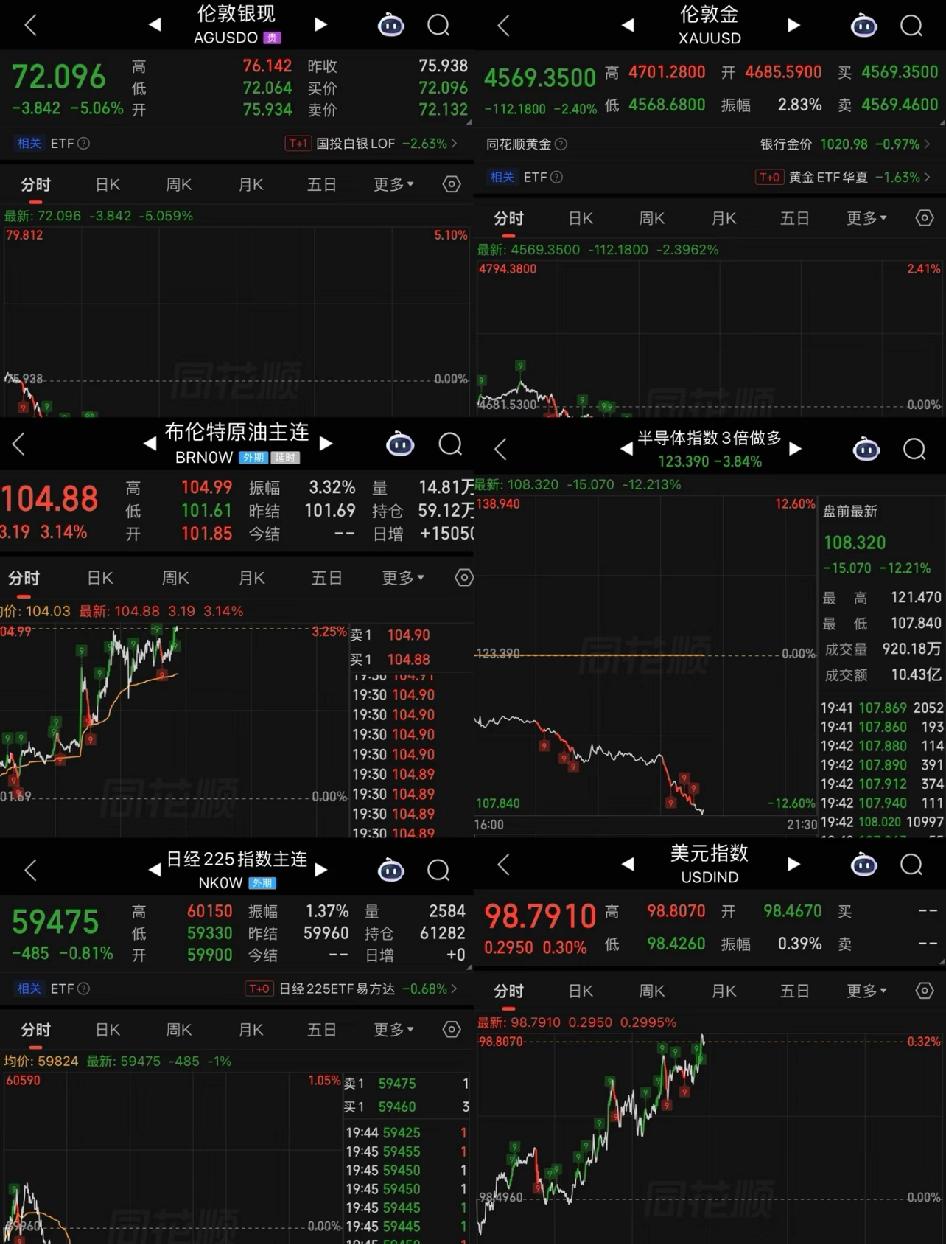Screen dimensions: 946x1244
Task: Tap 伦敦金 price 4569.3500
Action: pyautogui.click(x=540, y=76)
